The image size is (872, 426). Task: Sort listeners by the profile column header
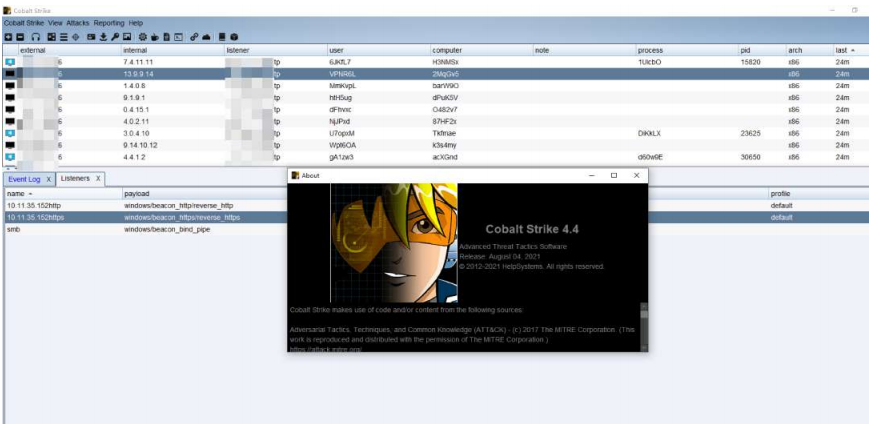pos(818,194)
